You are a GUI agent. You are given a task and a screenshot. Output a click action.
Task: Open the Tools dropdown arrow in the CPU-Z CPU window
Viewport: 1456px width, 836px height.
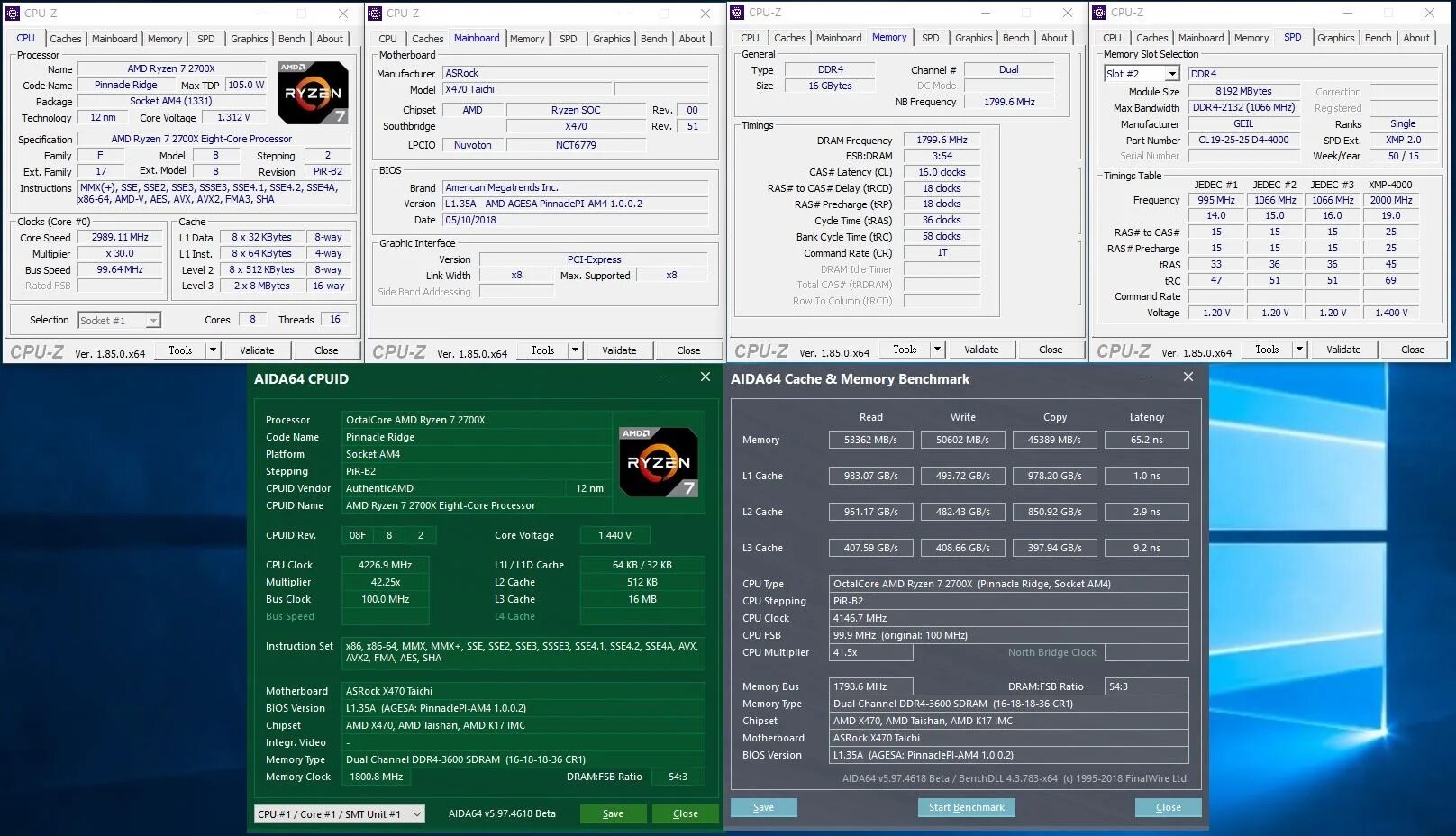click(x=213, y=350)
